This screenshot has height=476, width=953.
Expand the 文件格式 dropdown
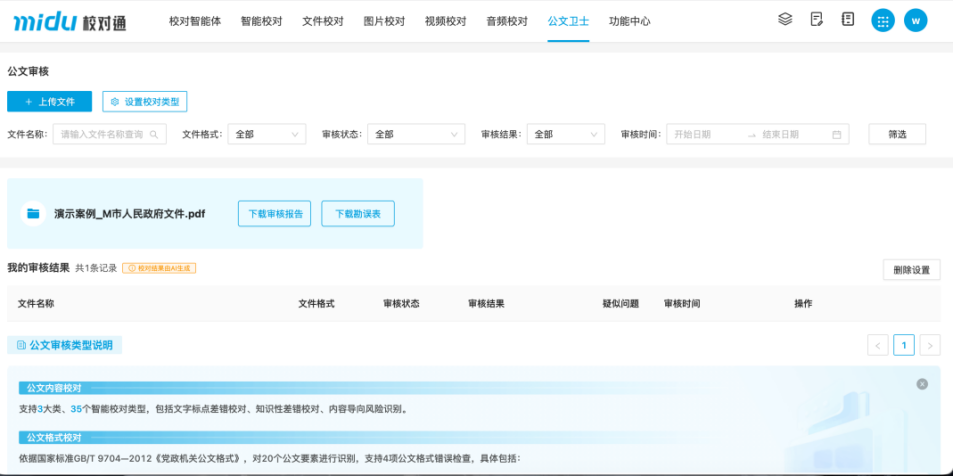click(x=267, y=134)
